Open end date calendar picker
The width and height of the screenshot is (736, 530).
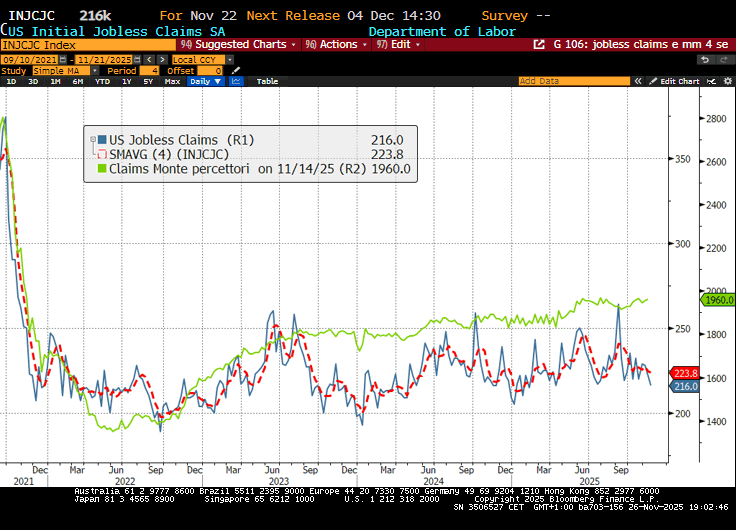pos(134,59)
